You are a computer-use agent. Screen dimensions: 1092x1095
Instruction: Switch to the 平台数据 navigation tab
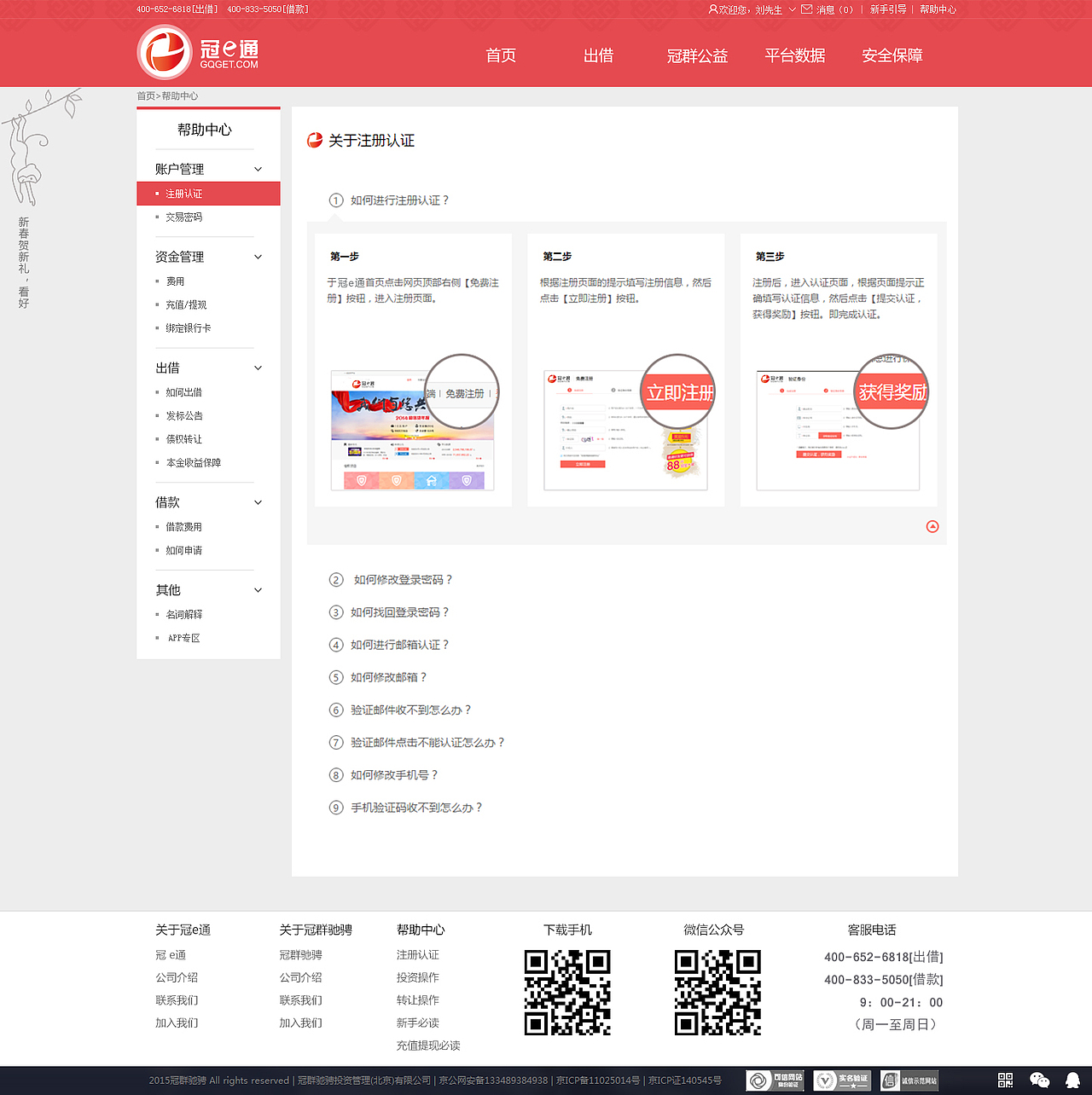(794, 55)
